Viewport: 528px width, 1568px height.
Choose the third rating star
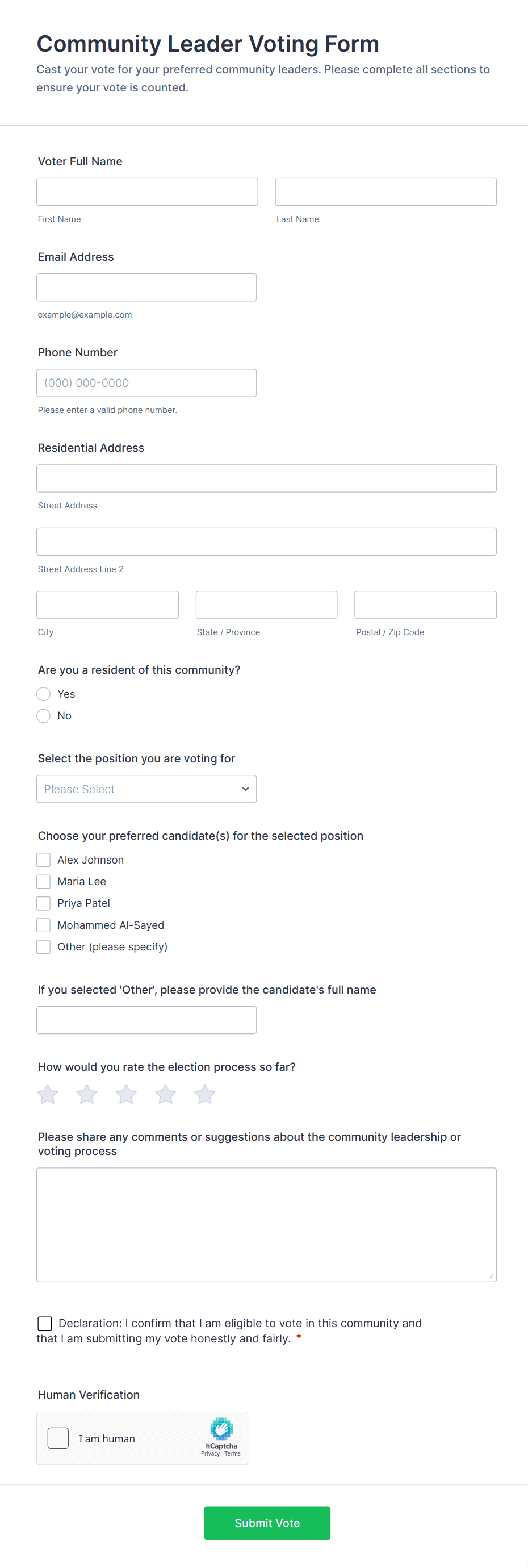pos(126,1094)
